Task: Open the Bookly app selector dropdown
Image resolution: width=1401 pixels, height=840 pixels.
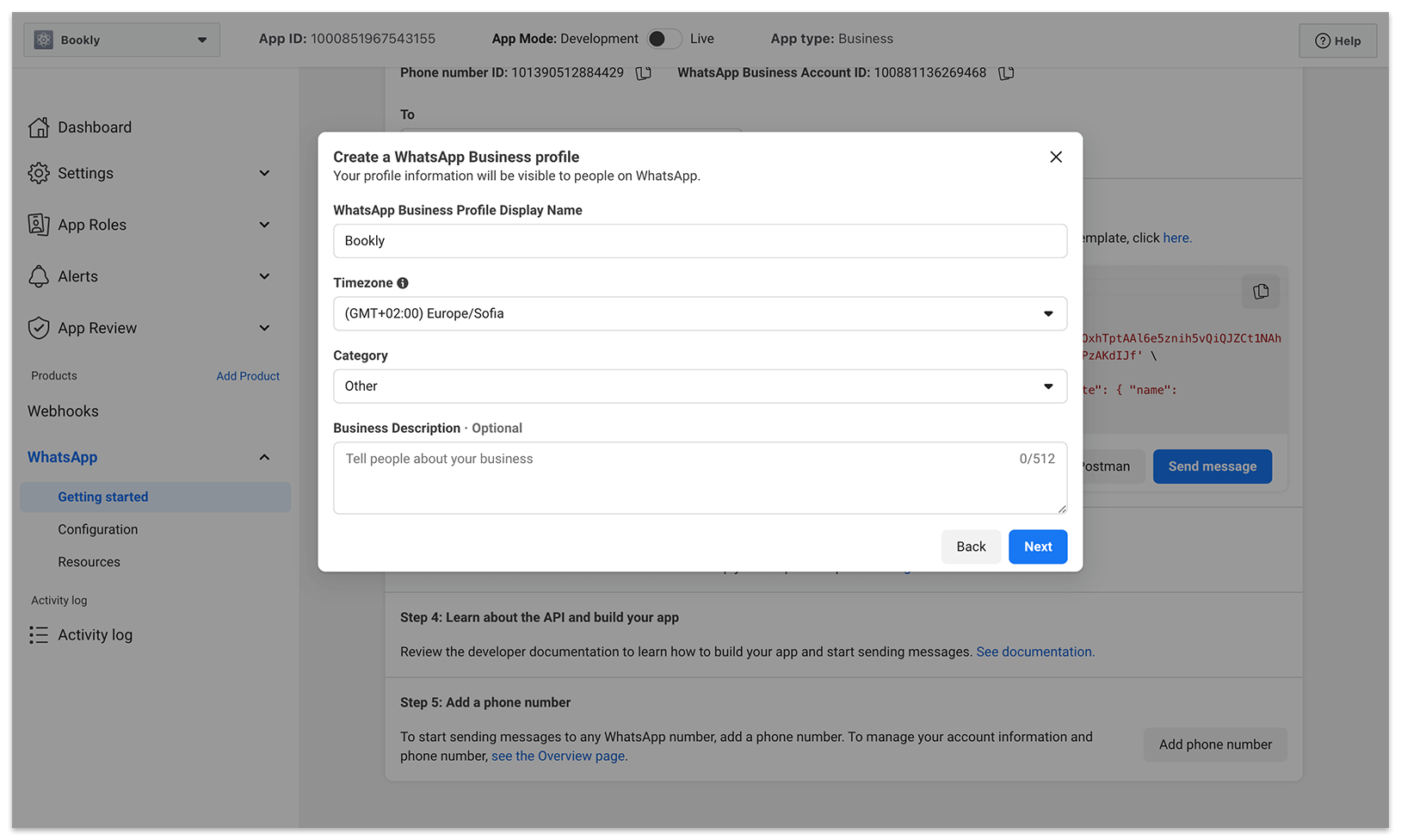Action: [122, 40]
